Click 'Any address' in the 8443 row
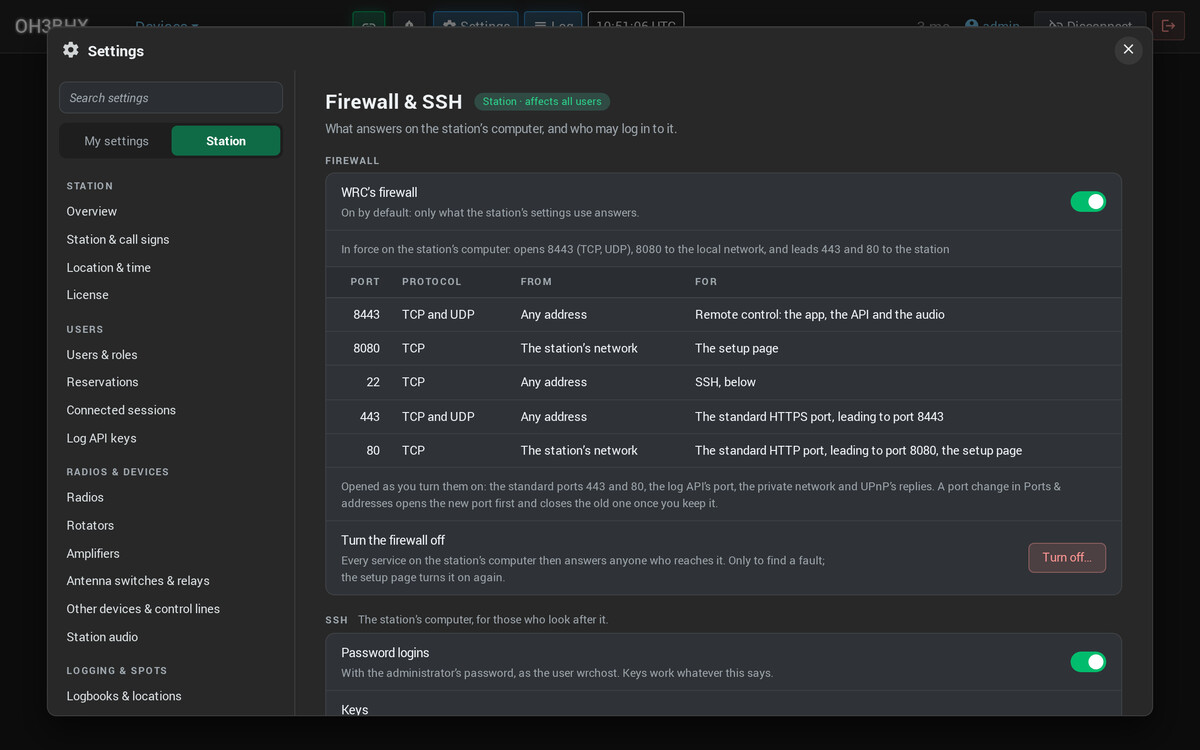This screenshot has height=750, width=1200. (554, 314)
